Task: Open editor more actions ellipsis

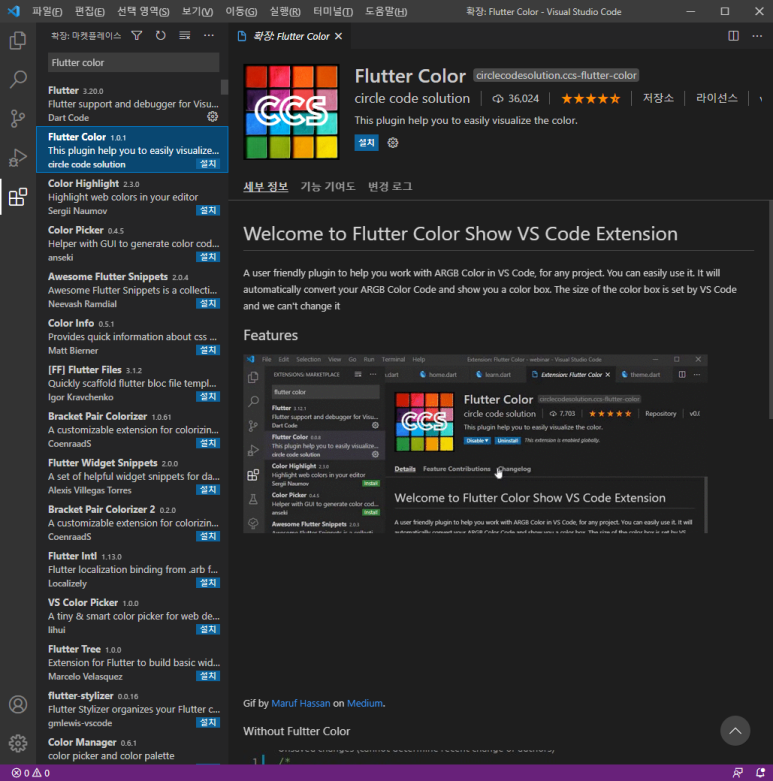Action: 757,36
